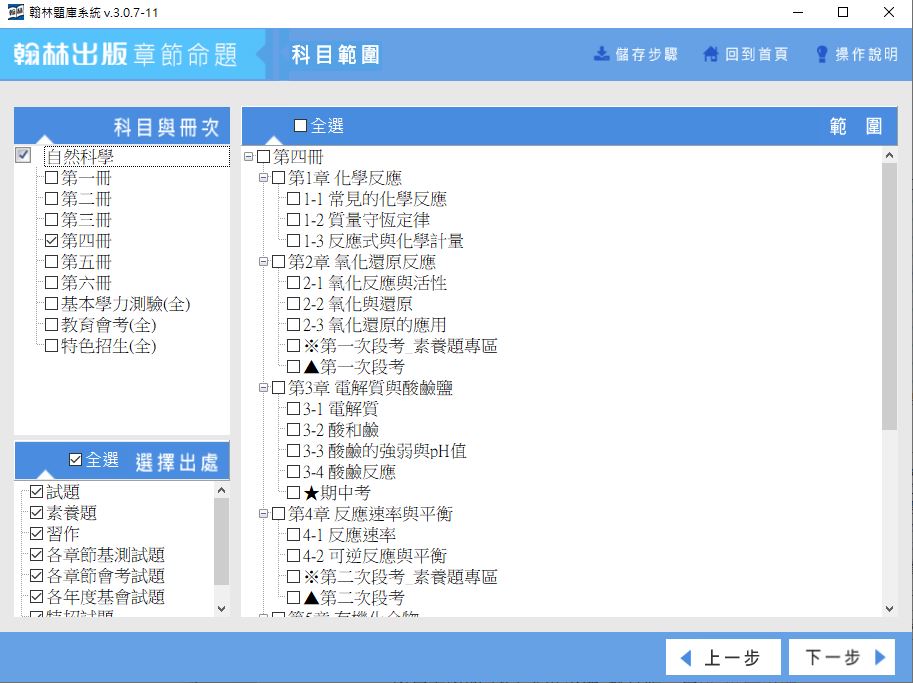Open 儲存步驟 in header
Image resolution: width=913 pixels, height=683 pixels.
pyautogui.click(x=636, y=54)
